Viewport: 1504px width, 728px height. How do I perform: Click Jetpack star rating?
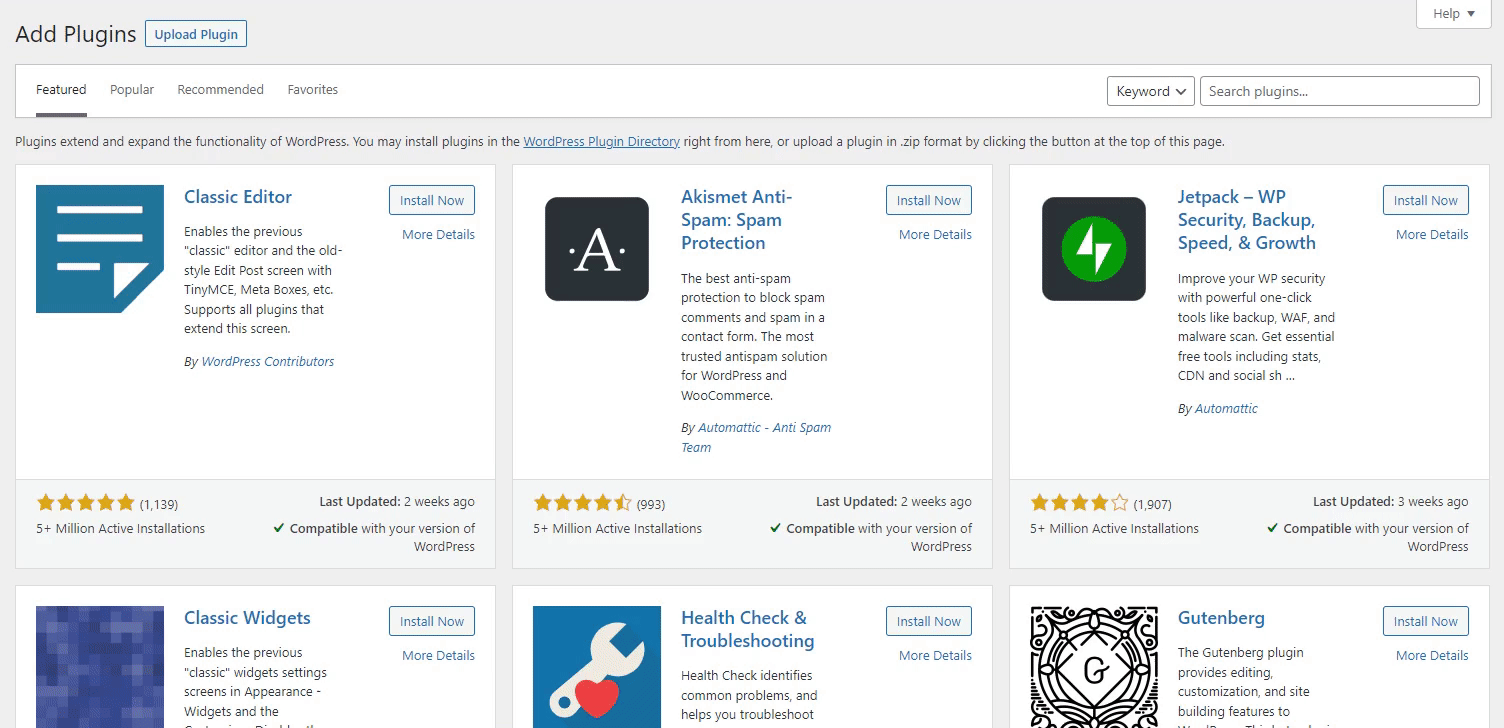[1079, 503]
